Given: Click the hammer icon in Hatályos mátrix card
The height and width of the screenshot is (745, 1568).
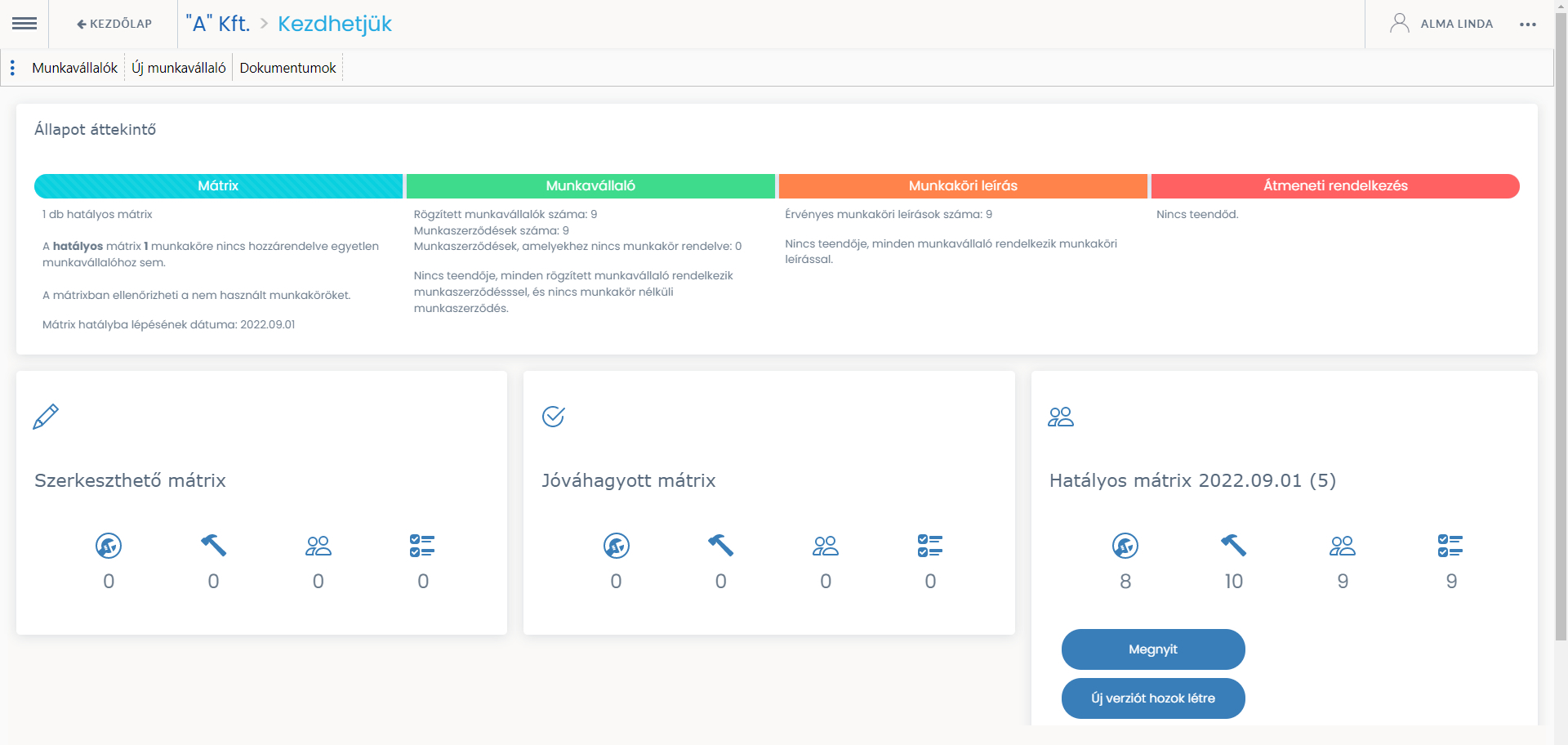Looking at the screenshot, I should point(1233,545).
